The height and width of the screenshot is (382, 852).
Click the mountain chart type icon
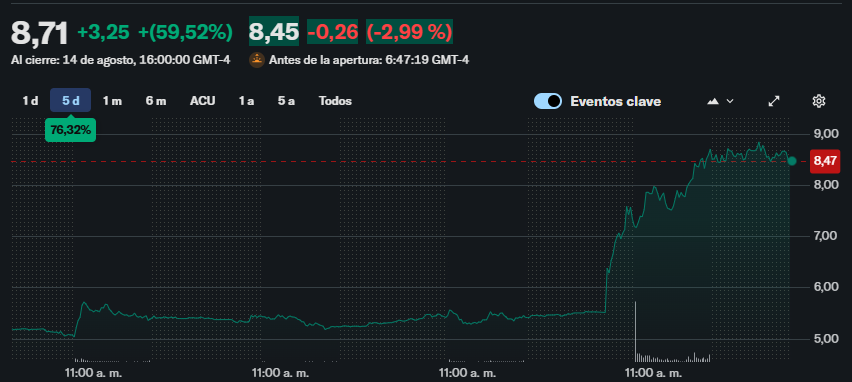click(713, 101)
